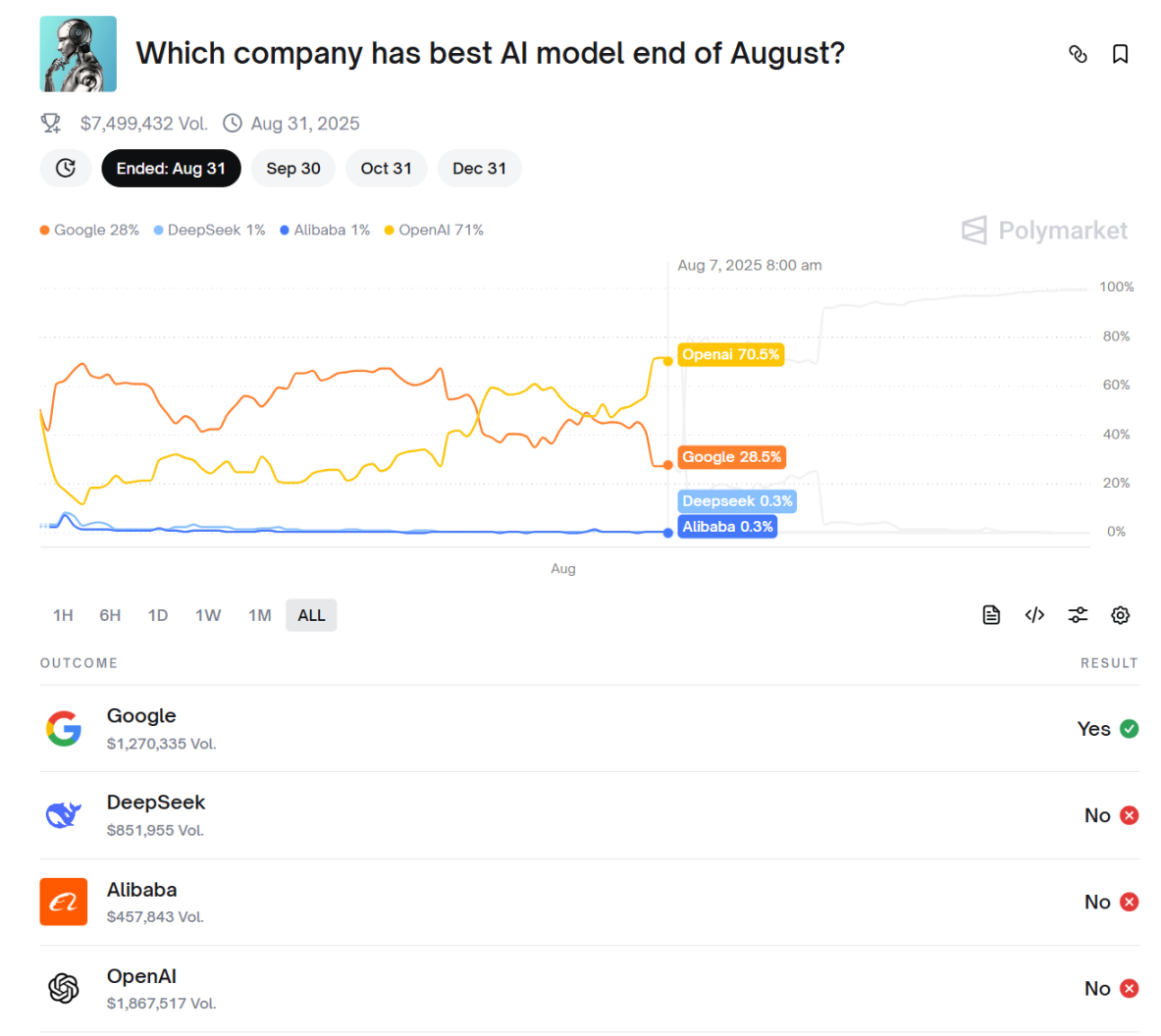Switch to the Oct 31 market
Viewport: 1161px width, 1036px height.
386,168
